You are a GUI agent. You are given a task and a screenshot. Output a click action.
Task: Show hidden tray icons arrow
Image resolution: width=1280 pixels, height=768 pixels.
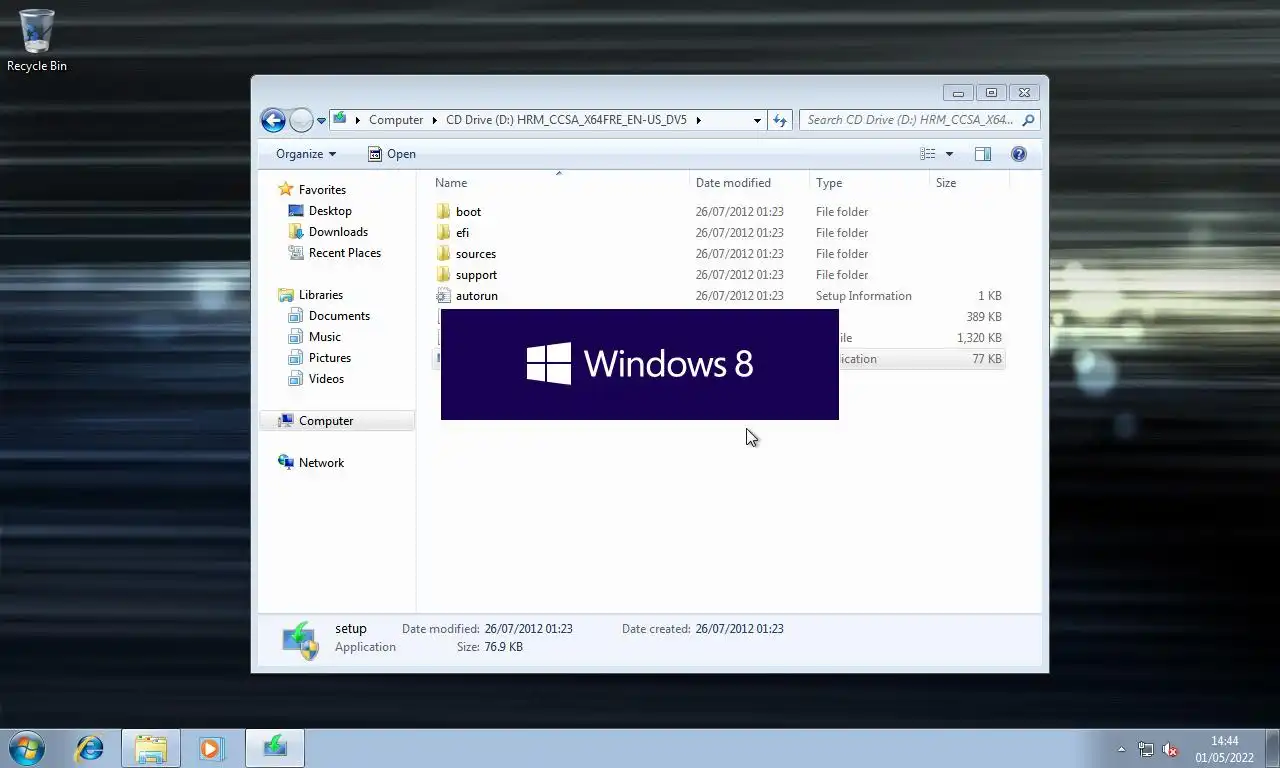point(1121,749)
